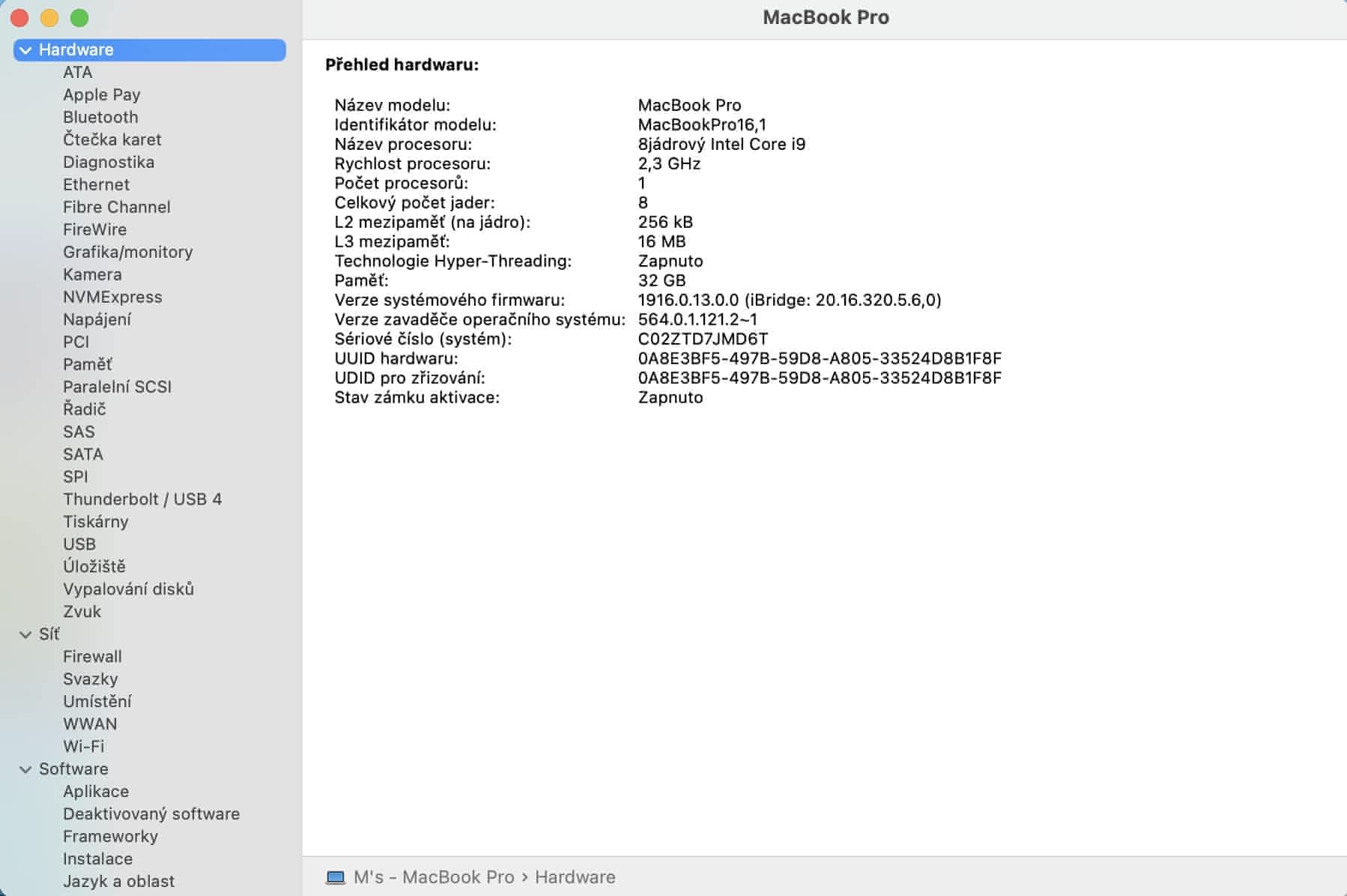Select Kamera in the sidebar
The height and width of the screenshot is (896, 1347).
(x=92, y=275)
